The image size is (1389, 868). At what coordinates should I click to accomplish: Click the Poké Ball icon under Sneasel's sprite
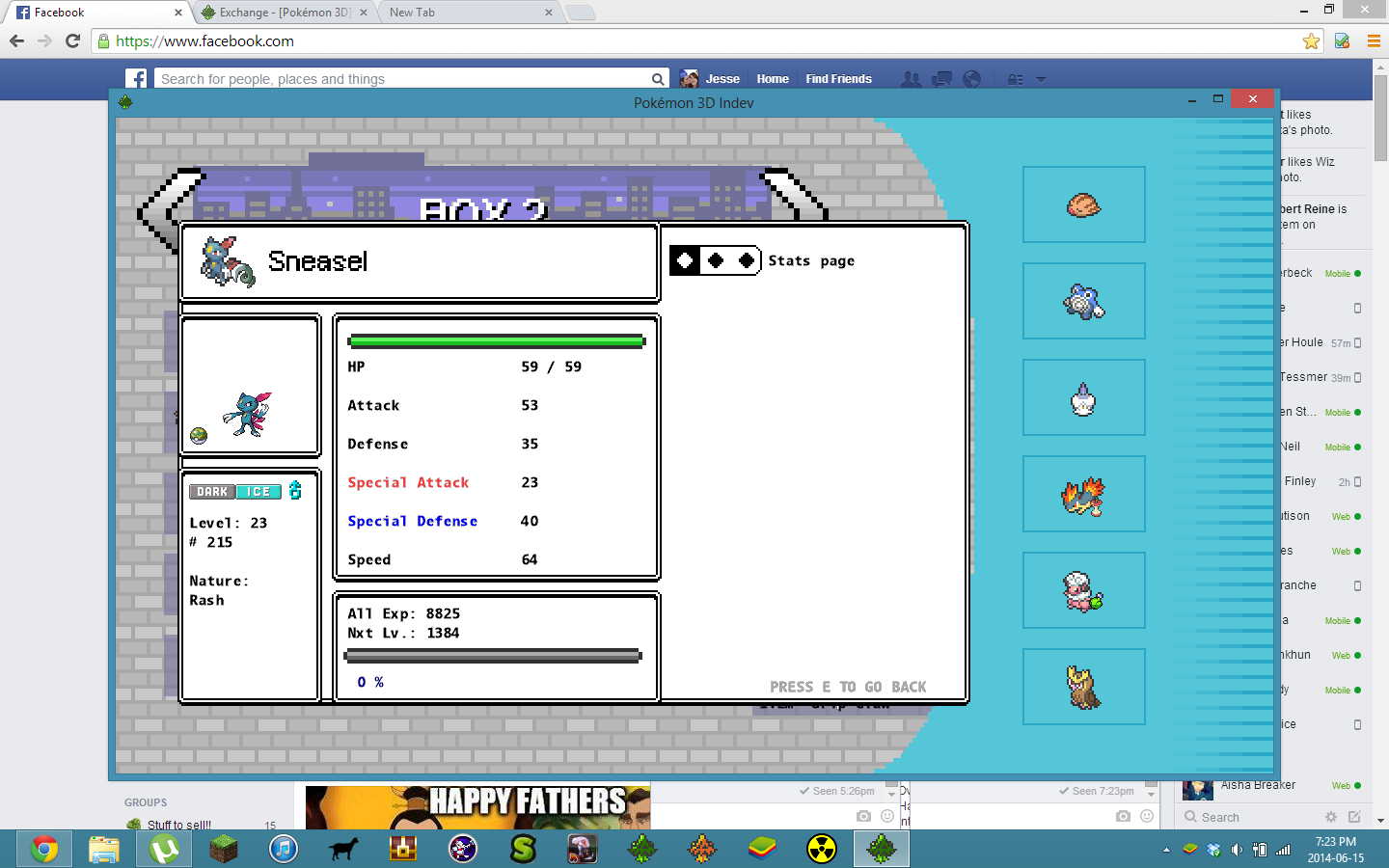coord(199,436)
